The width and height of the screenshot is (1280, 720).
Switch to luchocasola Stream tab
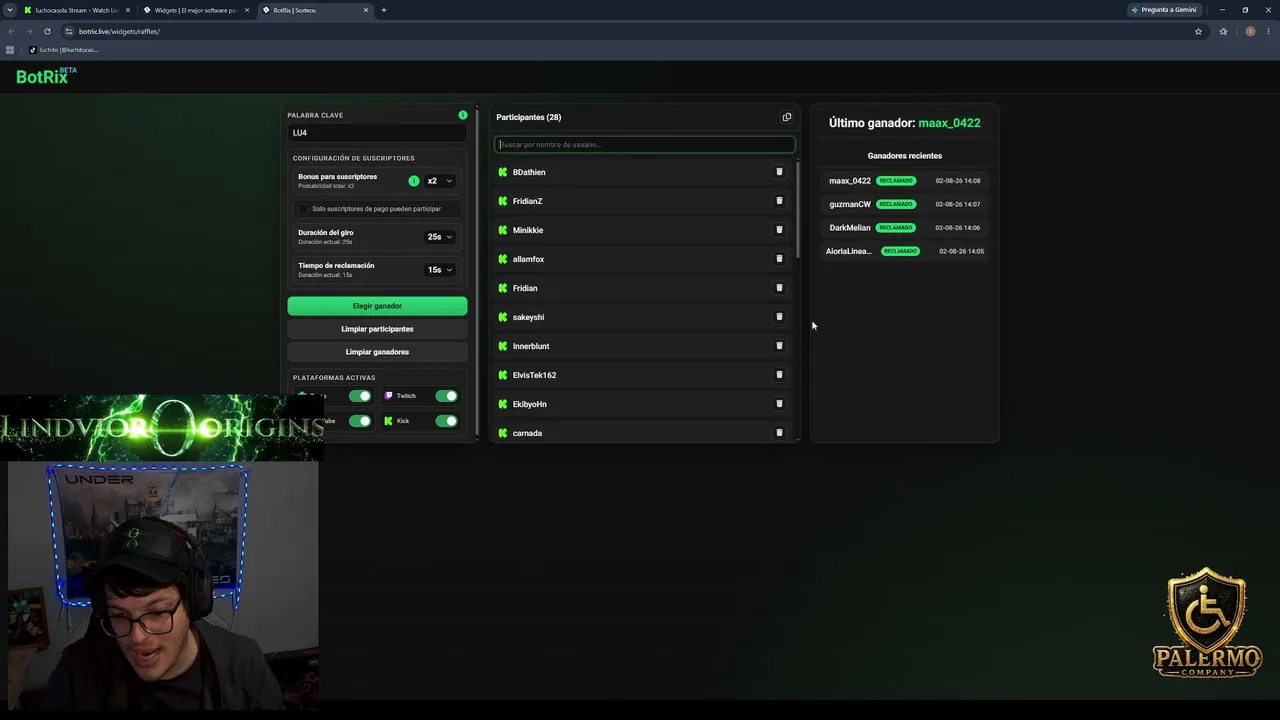pyautogui.click(x=76, y=10)
